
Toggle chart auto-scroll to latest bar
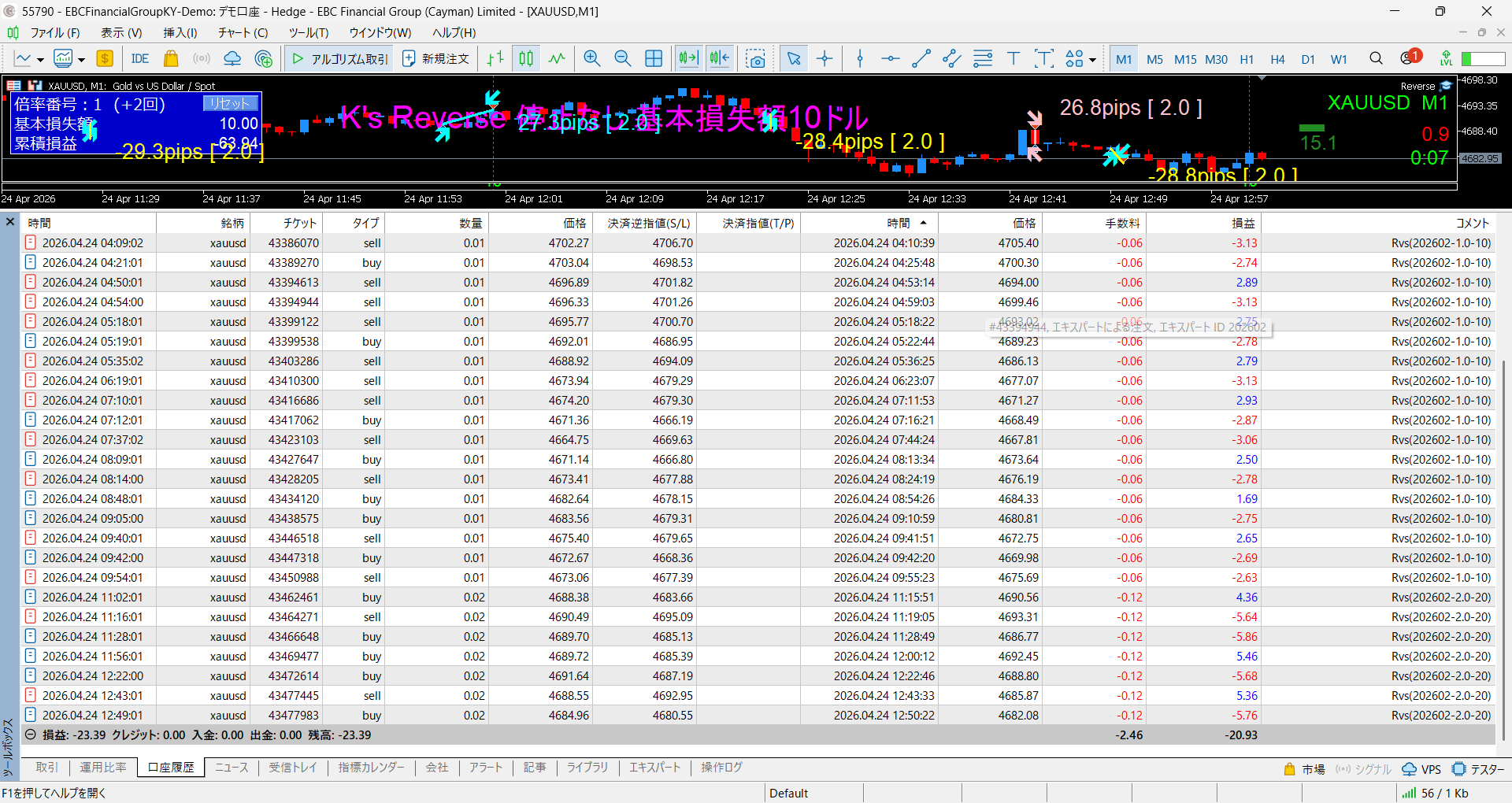pos(688,59)
